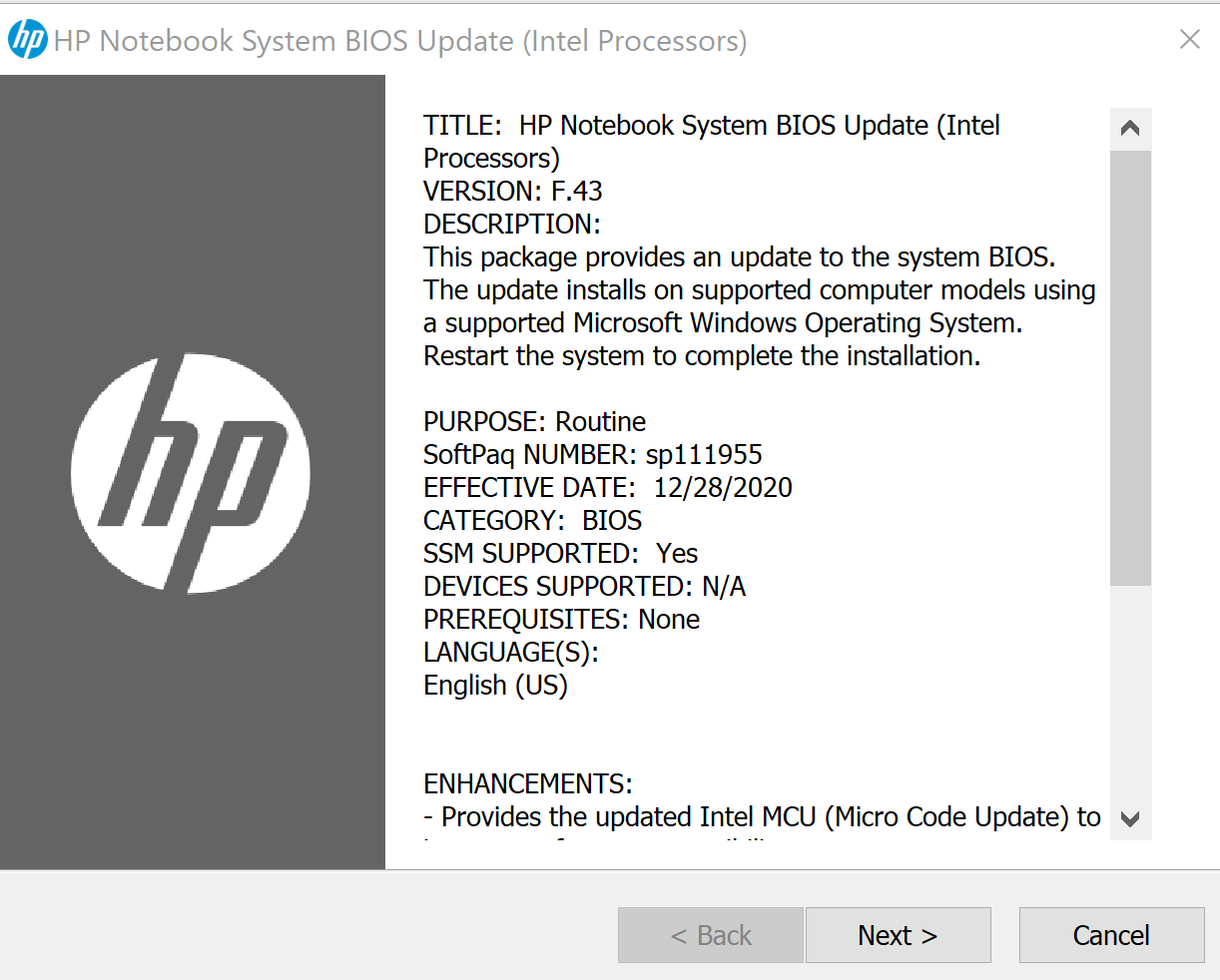
Task: Close the BIOS Update window
Action: pyautogui.click(x=1189, y=39)
